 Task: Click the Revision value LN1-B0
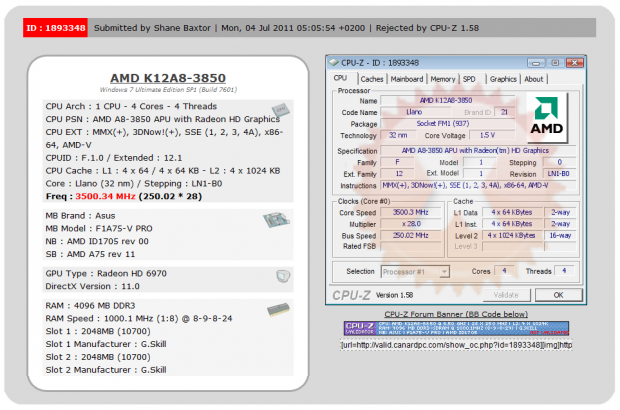pos(559,174)
